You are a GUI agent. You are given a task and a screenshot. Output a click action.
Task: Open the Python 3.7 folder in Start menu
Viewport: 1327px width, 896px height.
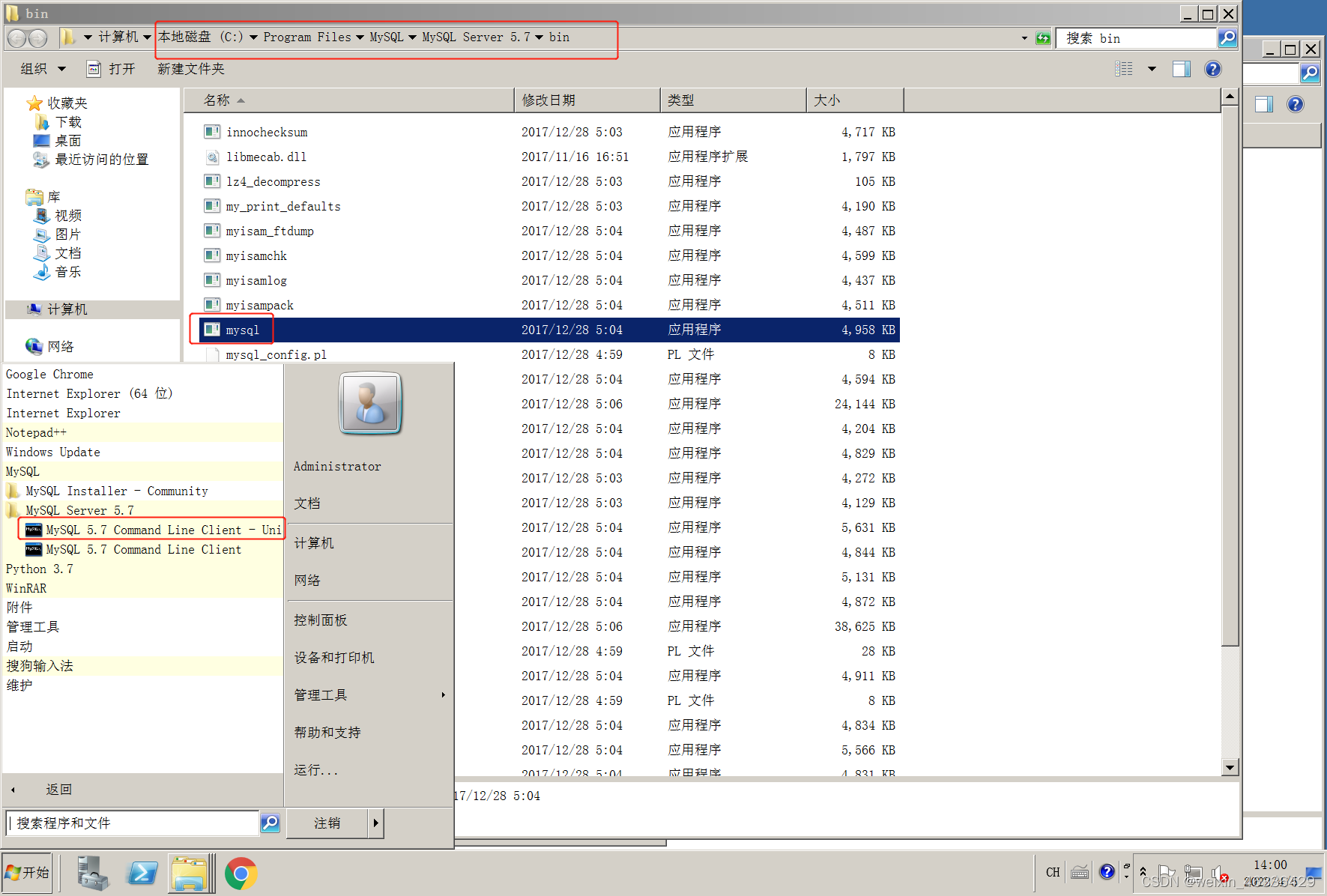tap(142, 569)
